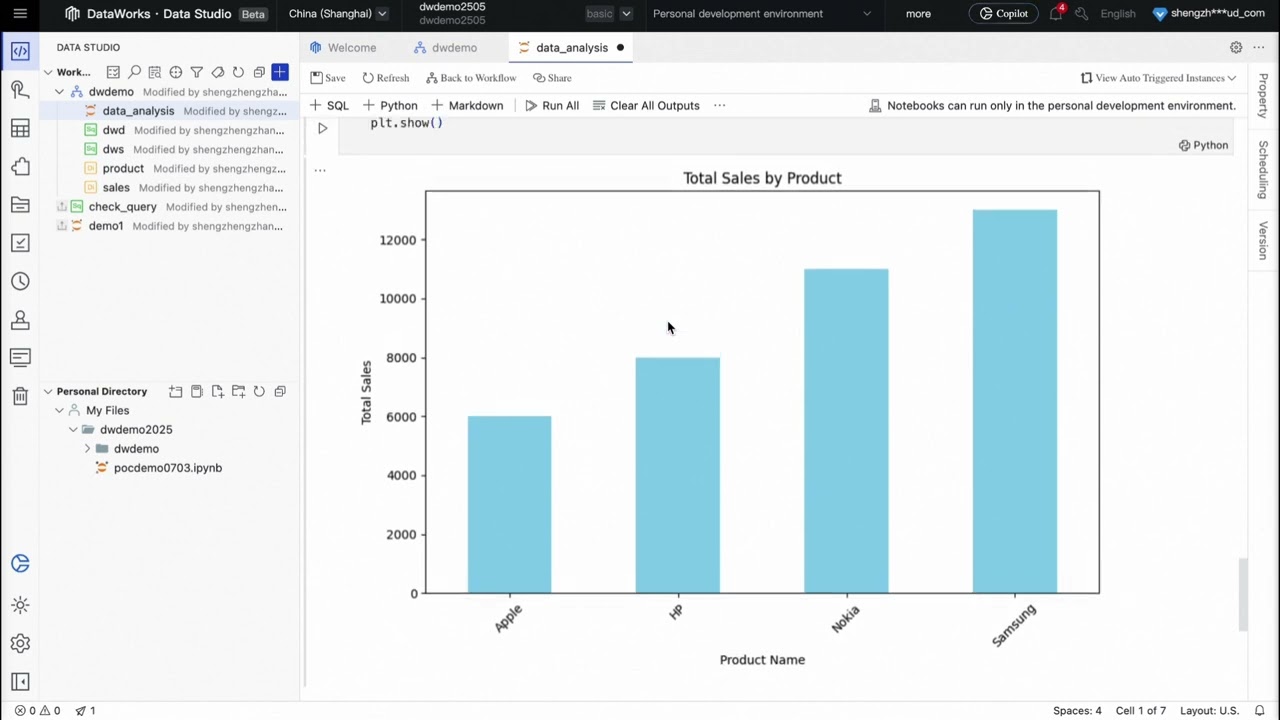Open pocdemo0703.ipynb file
The image size is (1280, 720).
[x=167, y=468]
